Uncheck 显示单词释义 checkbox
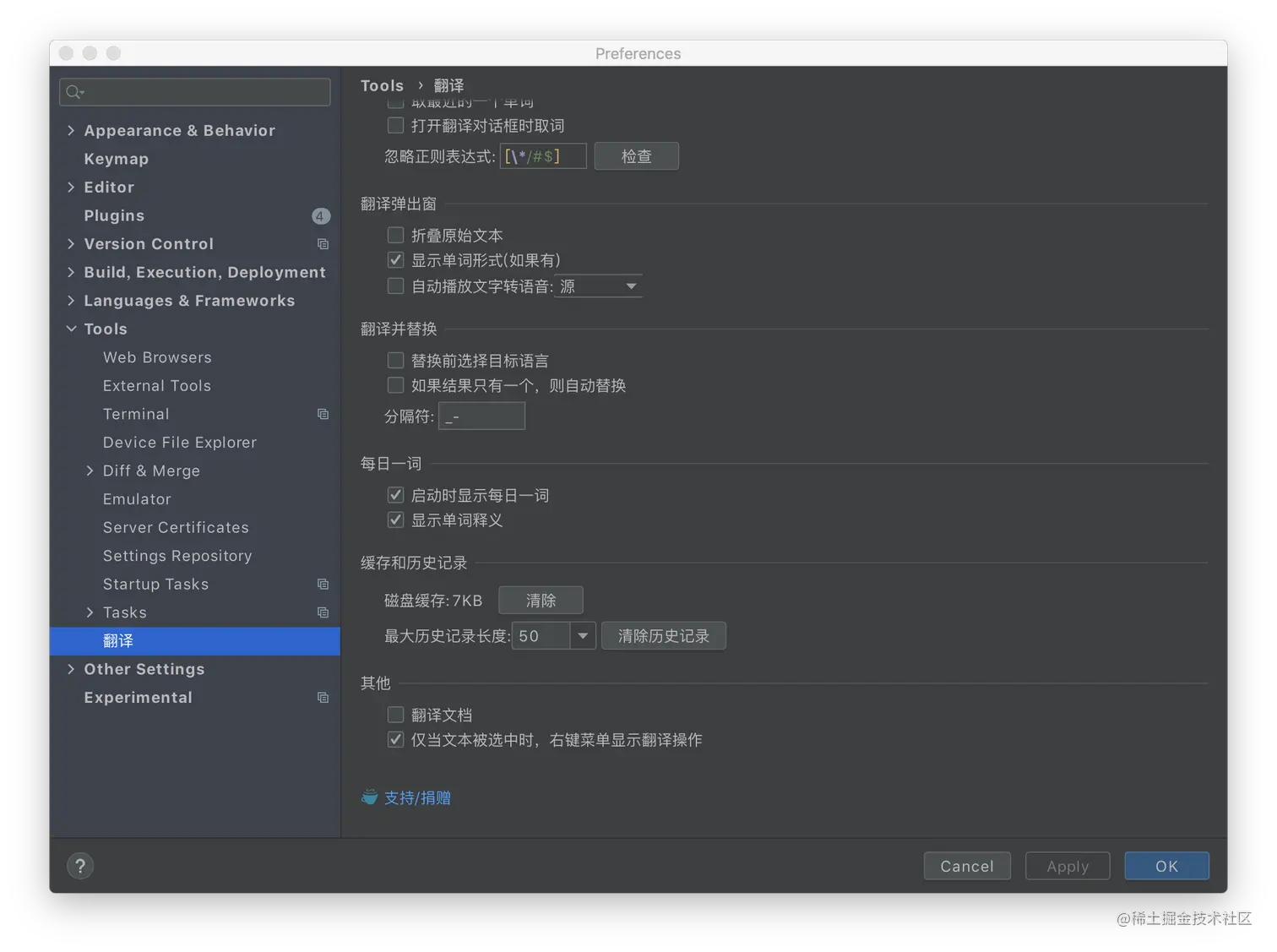Screen dimensions: 1277x952 (x=395, y=520)
